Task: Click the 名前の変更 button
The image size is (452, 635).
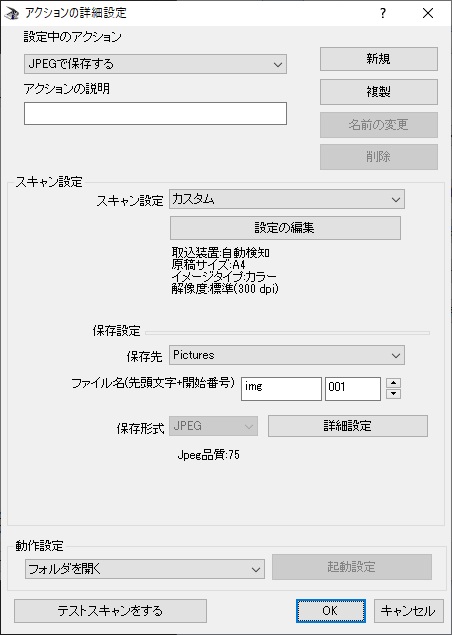Action: 379,124
